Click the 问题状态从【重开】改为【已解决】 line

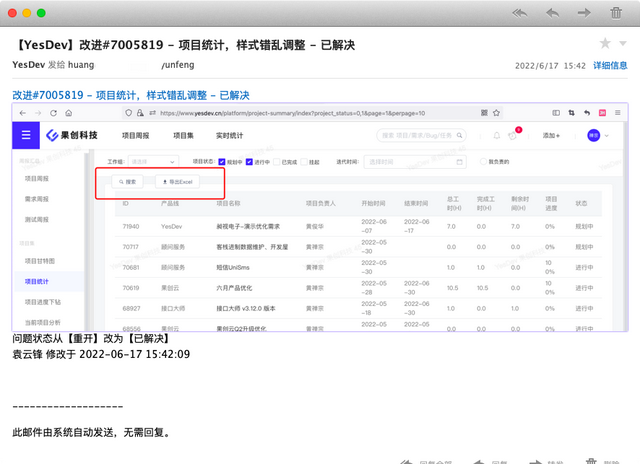[91, 338]
